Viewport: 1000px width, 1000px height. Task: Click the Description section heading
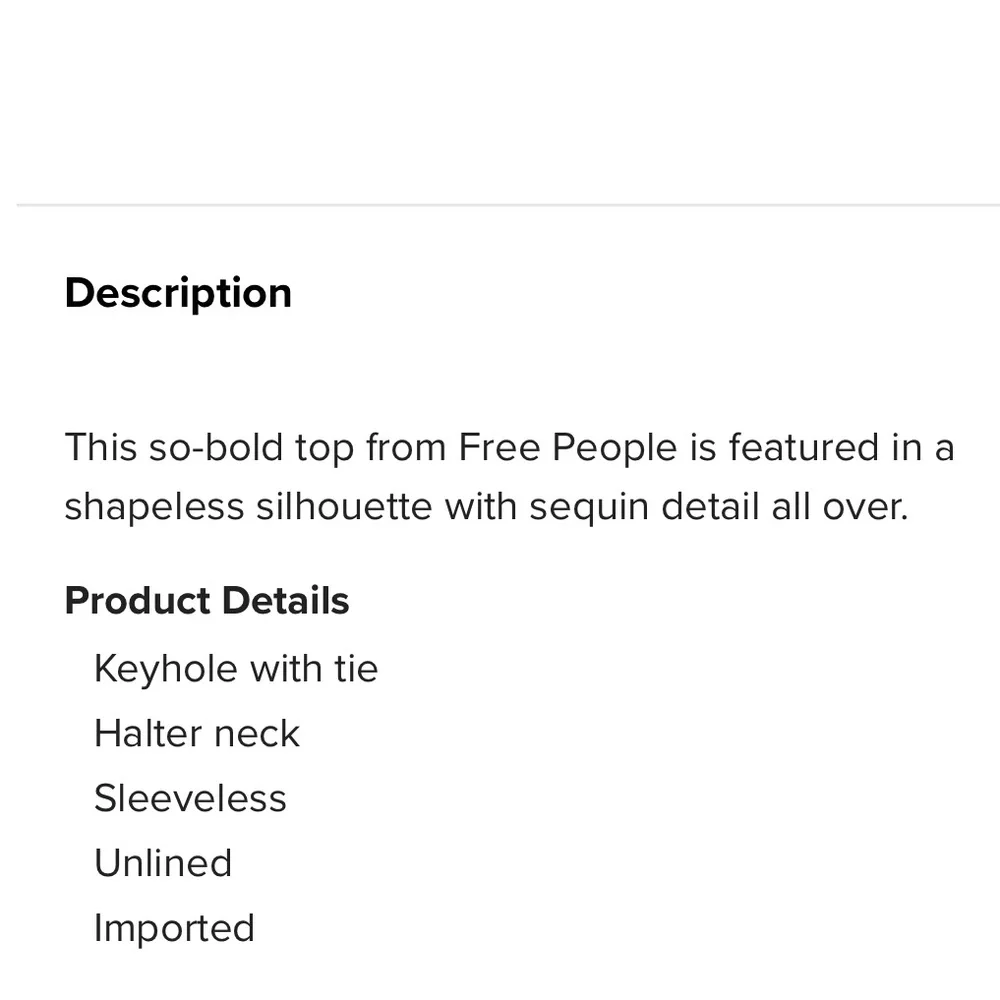(x=178, y=293)
